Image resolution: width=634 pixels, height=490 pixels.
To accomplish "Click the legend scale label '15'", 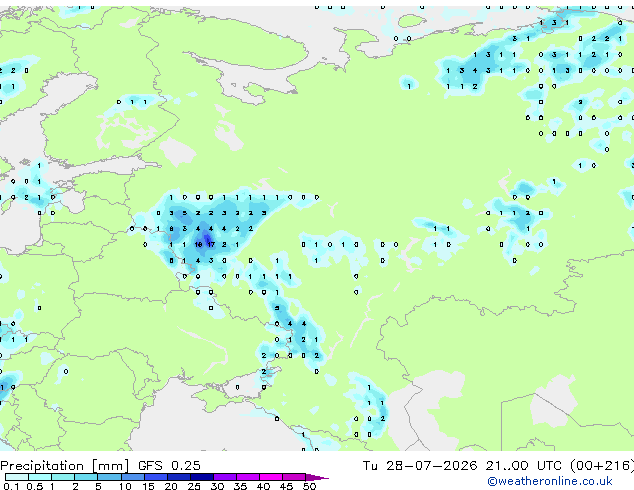I will [148, 486].
